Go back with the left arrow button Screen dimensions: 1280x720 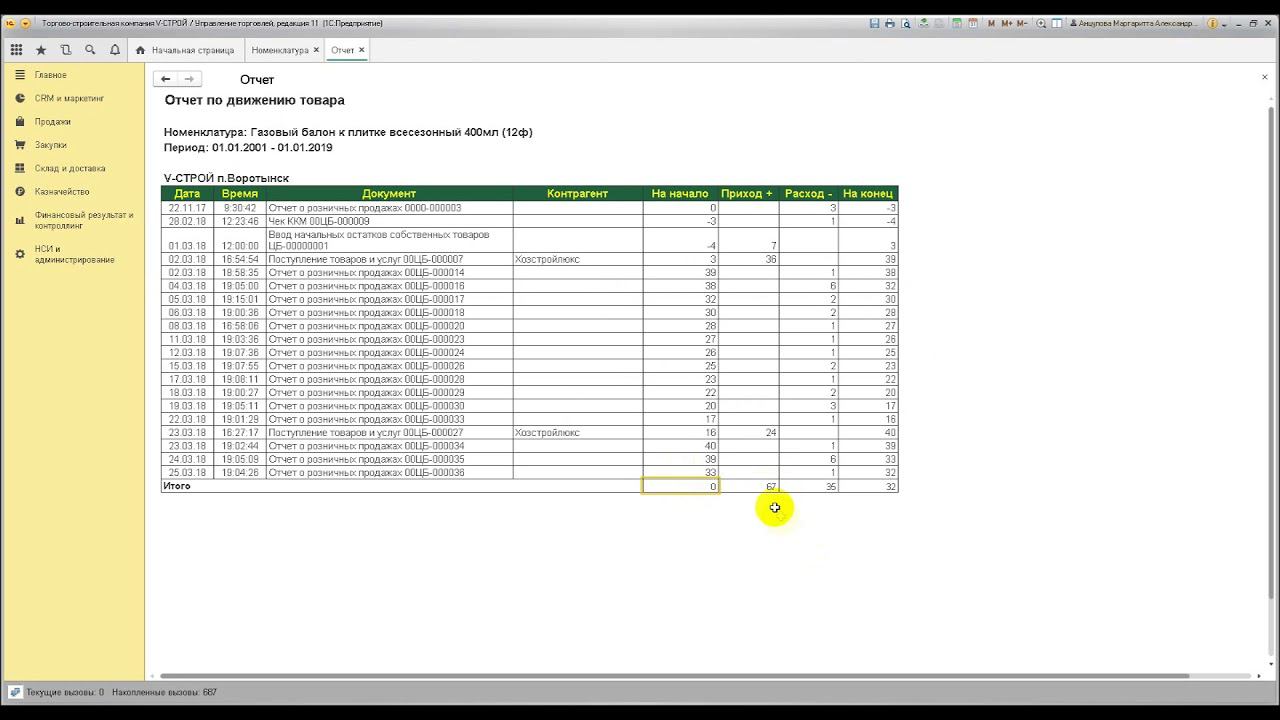(x=166, y=79)
